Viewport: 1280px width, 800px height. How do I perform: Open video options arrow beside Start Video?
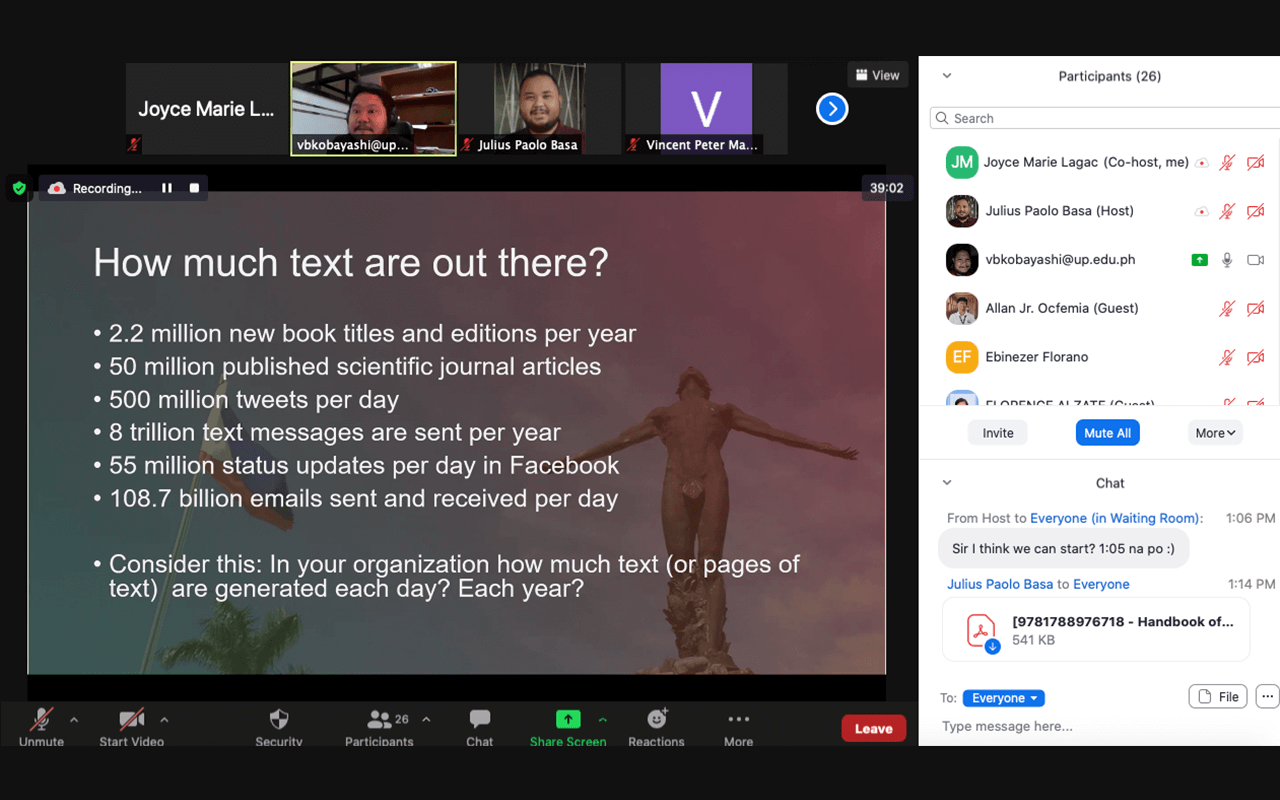(164, 719)
